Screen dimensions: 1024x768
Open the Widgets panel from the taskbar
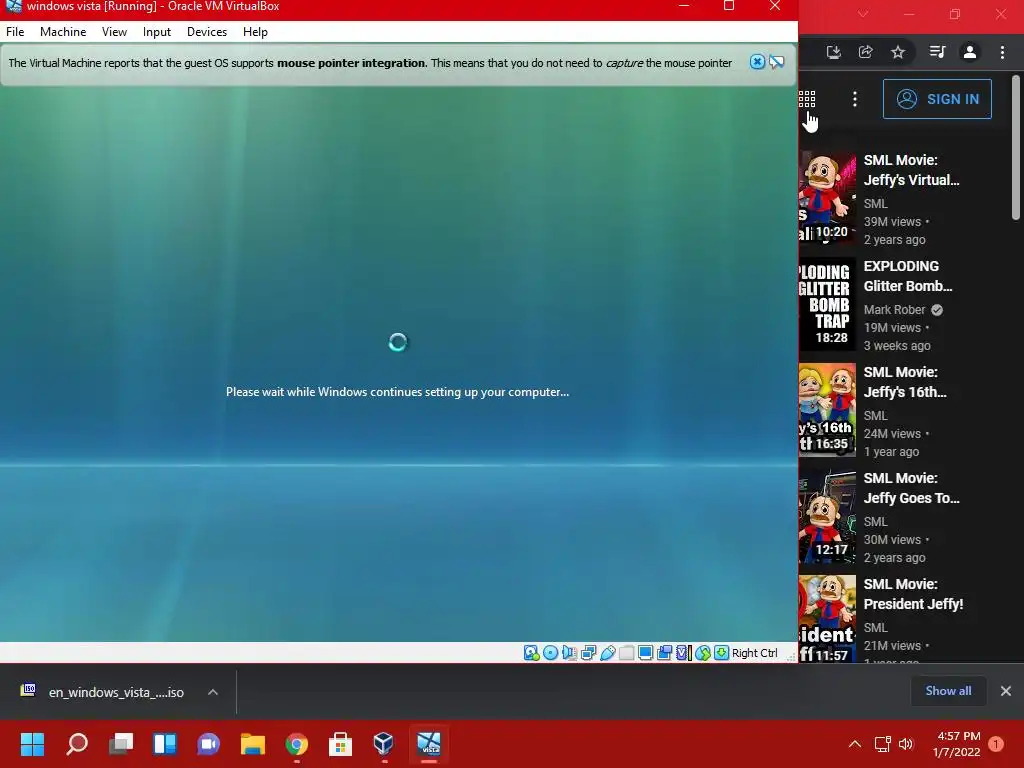165,743
